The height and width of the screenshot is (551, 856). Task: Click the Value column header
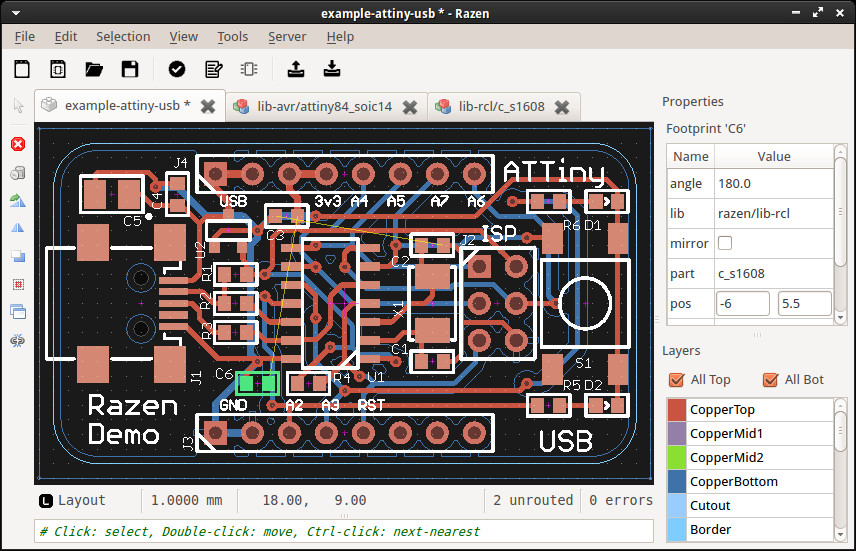click(774, 157)
